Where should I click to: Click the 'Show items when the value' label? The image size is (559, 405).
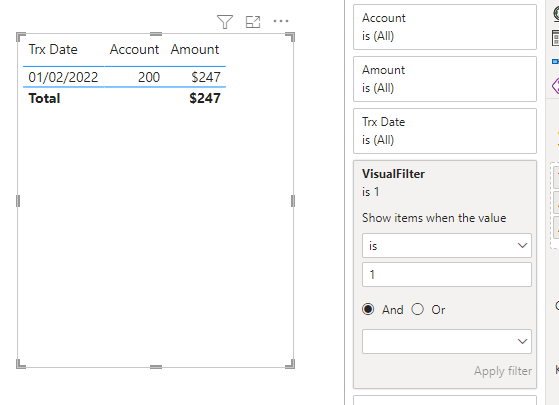tap(434, 218)
